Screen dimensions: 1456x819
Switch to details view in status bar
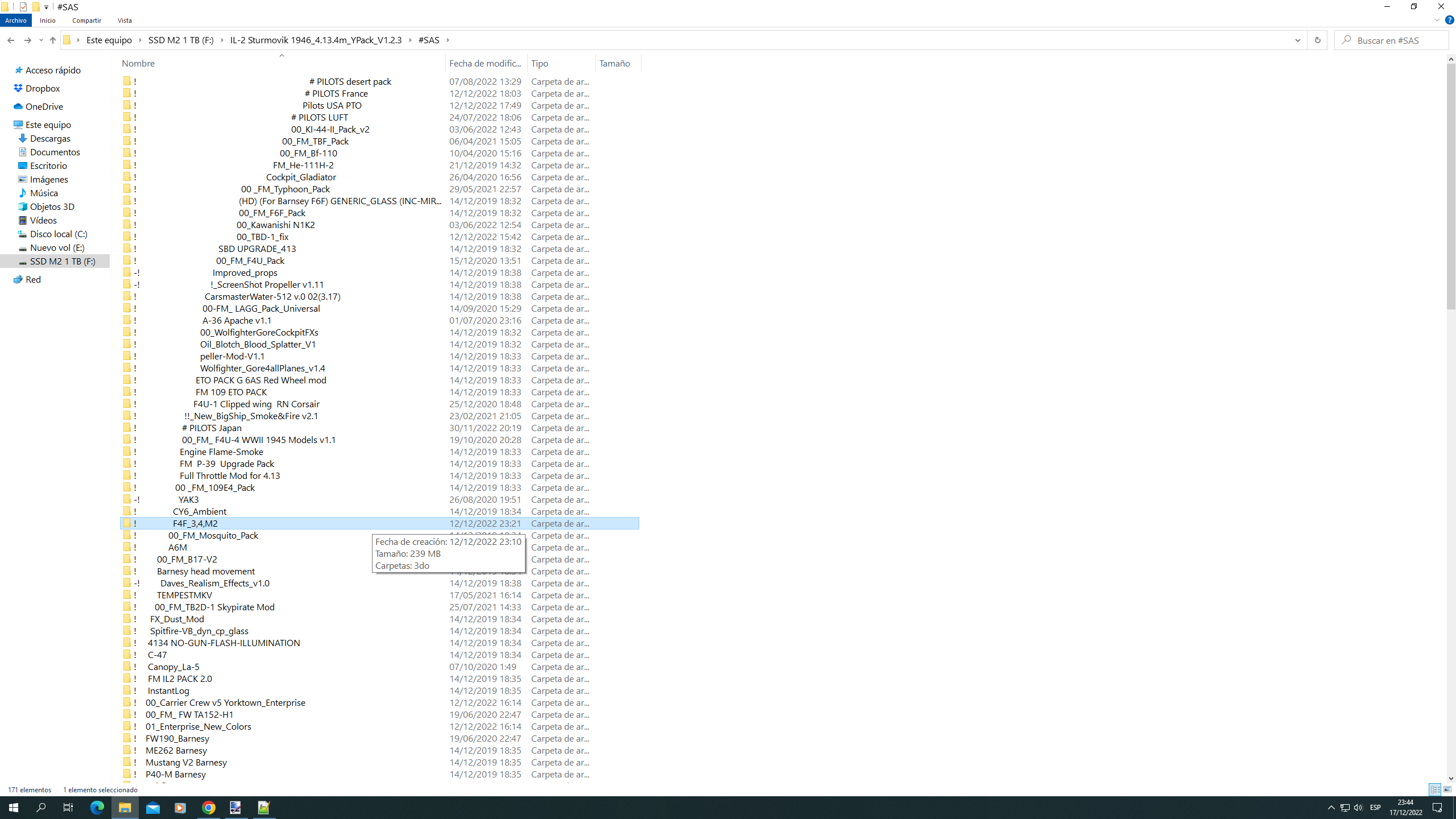pos(1435,789)
